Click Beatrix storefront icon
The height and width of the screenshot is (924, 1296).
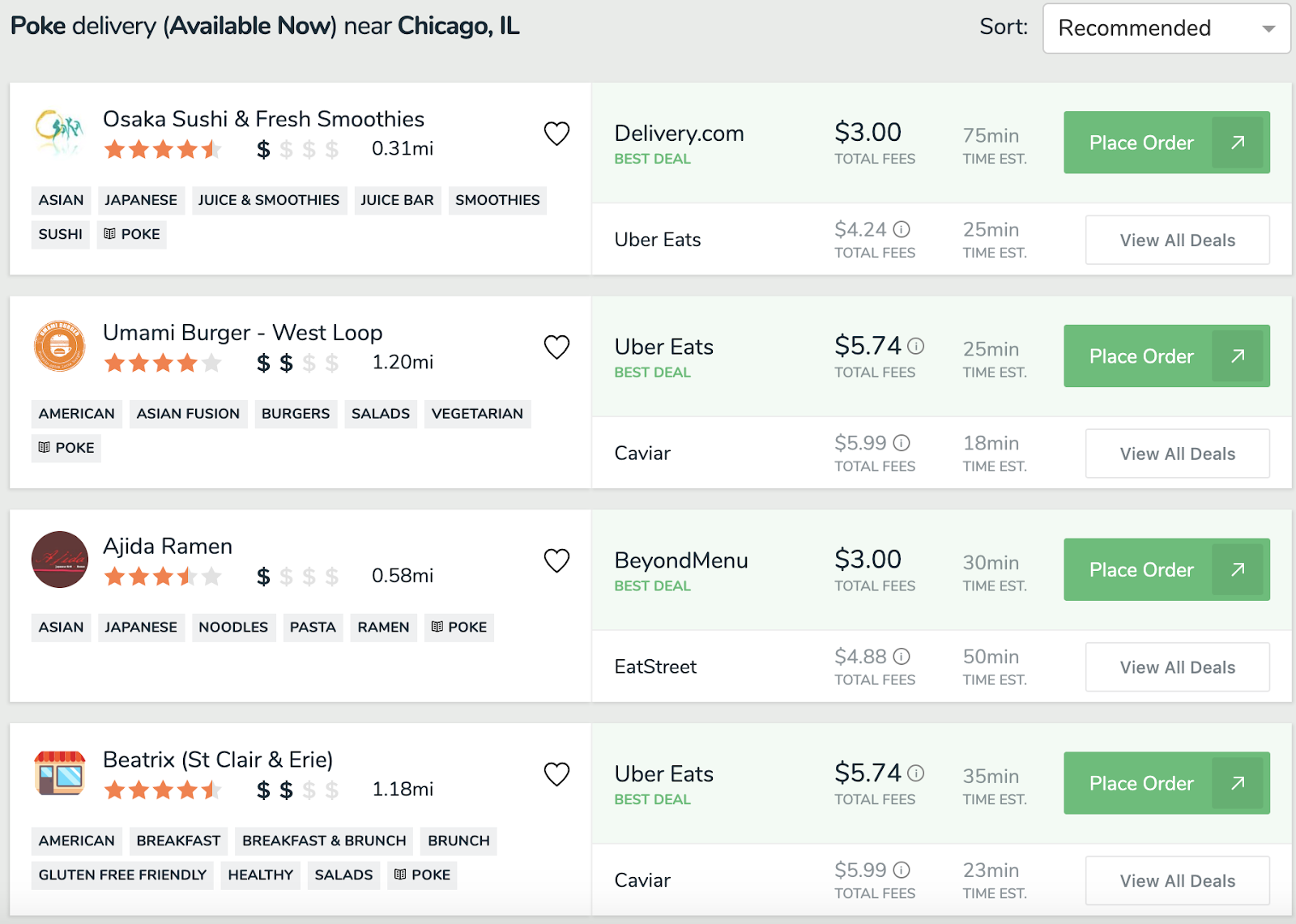tap(59, 773)
